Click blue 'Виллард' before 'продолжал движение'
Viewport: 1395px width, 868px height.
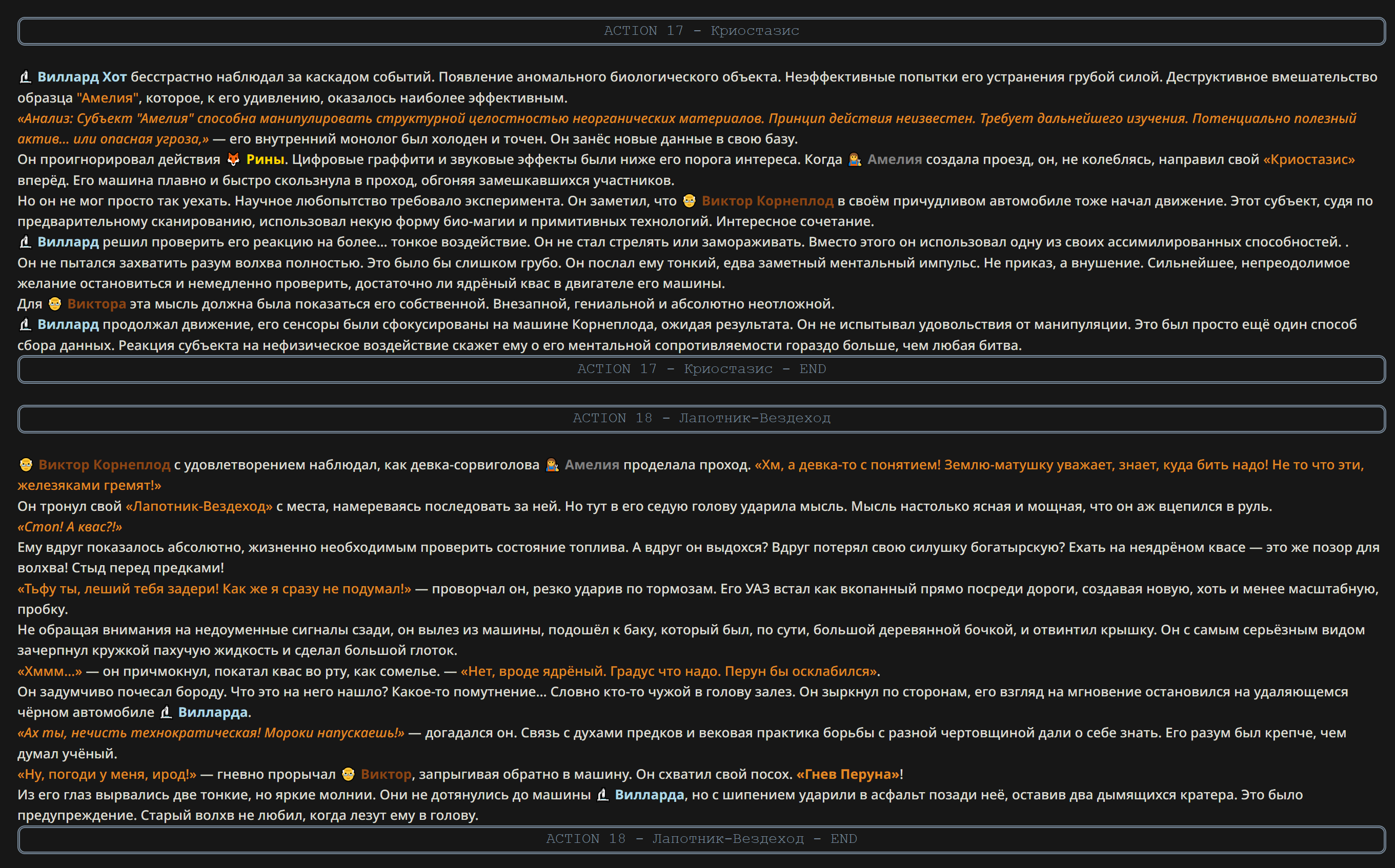coord(68,324)
